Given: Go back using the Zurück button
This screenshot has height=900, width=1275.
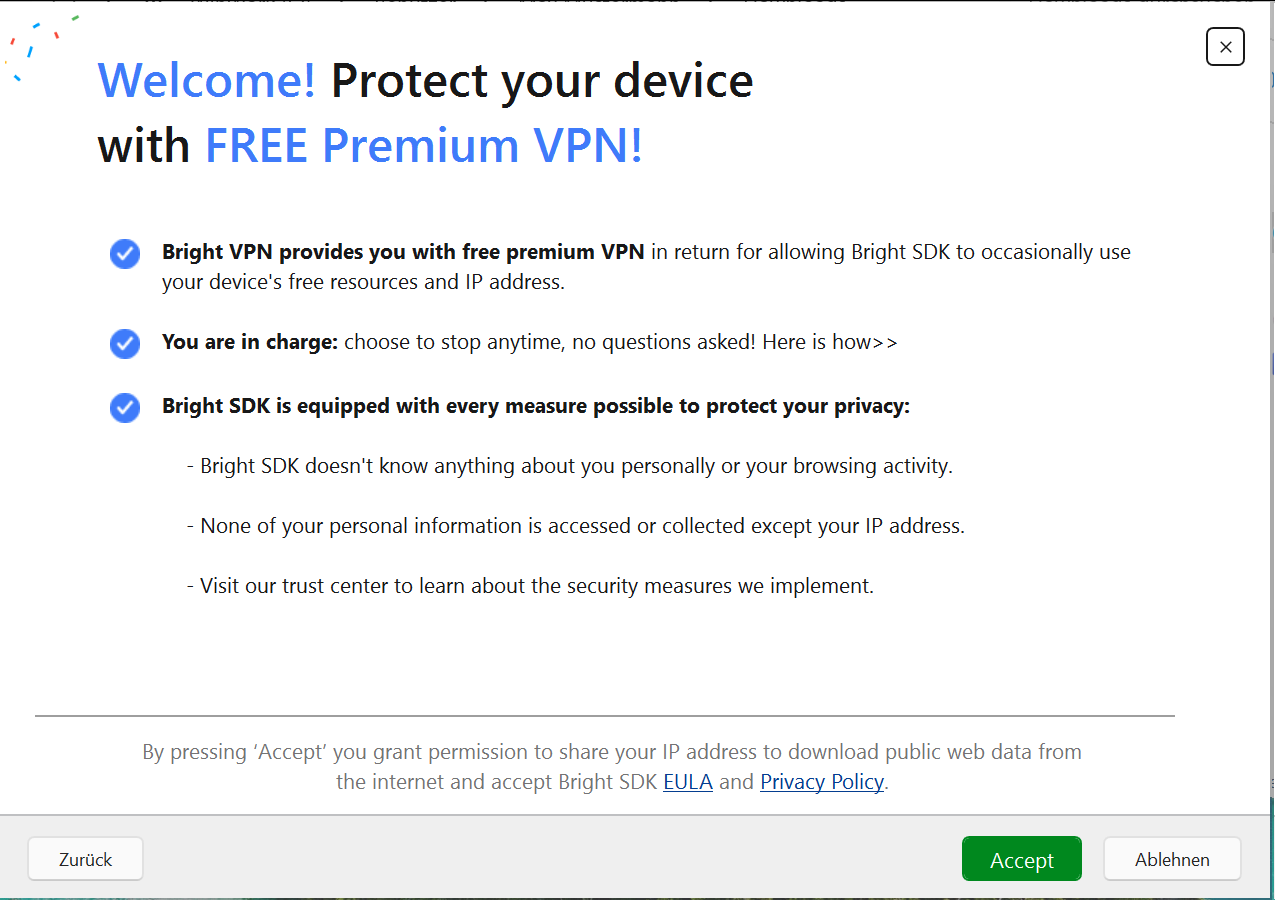Looking at the screenshot, I should coord(85,859).
